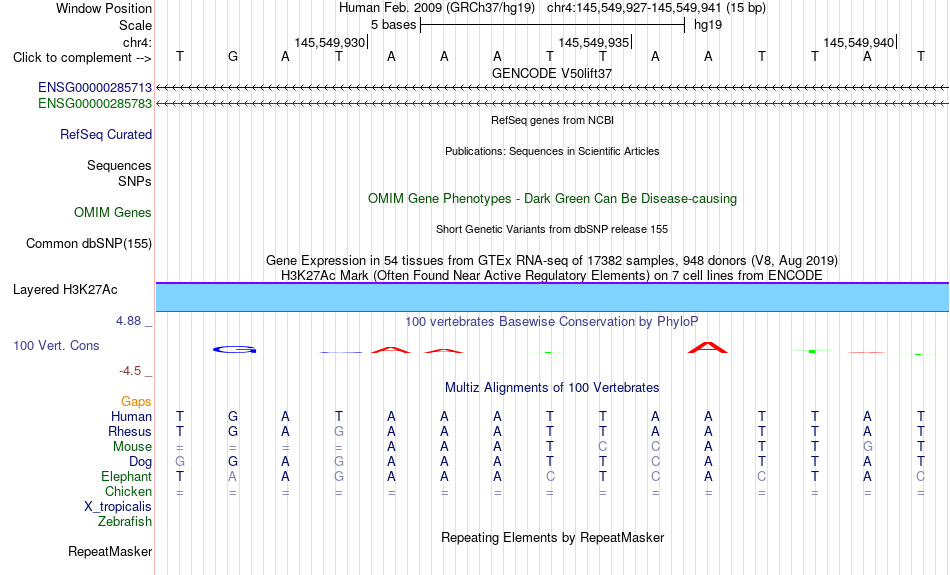The width and height of the screenshot is (950, 575).
Task: Select the Dog species row label
Action: pos(140,462)
